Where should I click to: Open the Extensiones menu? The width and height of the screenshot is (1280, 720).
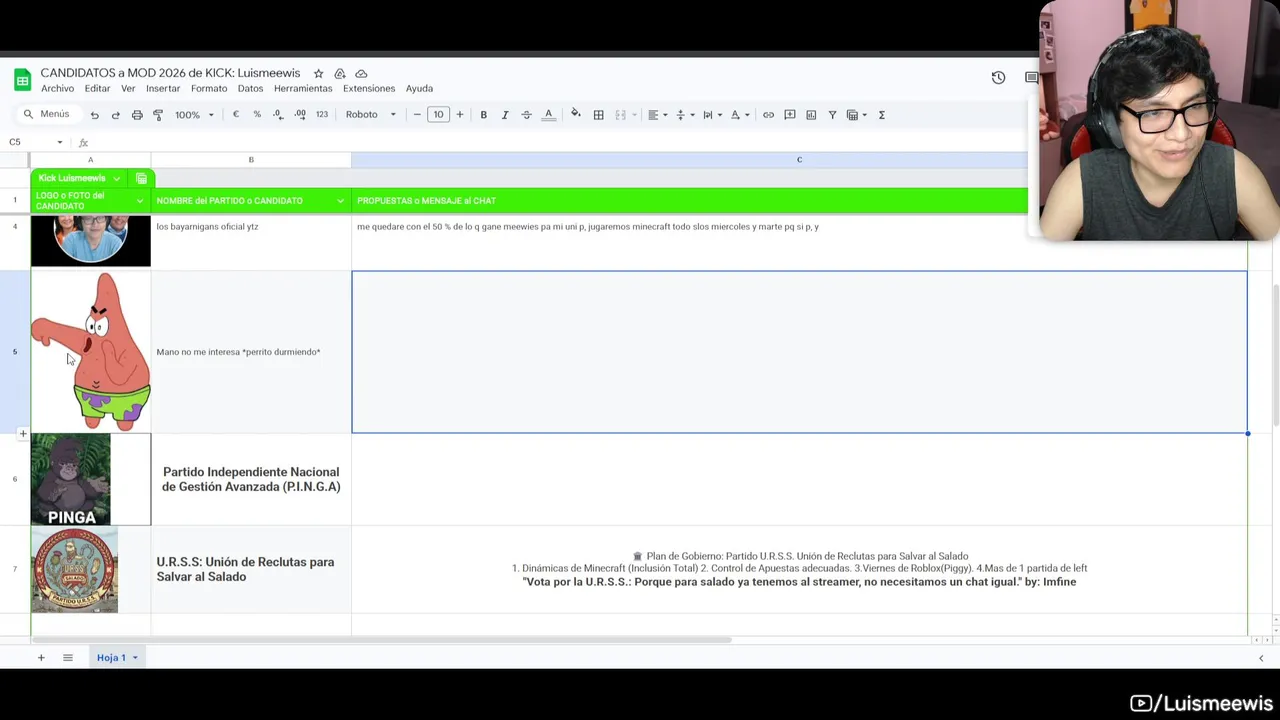click(x=369, y=88)
